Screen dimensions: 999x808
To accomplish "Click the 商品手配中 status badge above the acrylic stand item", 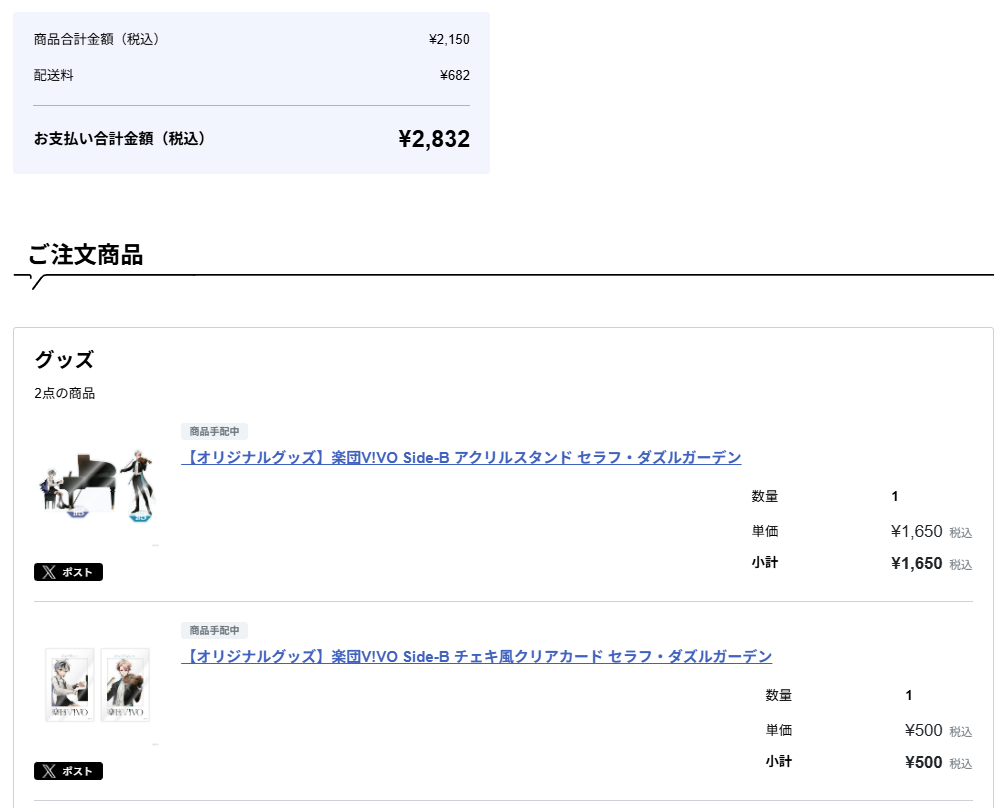I will (x=214, y=431).
